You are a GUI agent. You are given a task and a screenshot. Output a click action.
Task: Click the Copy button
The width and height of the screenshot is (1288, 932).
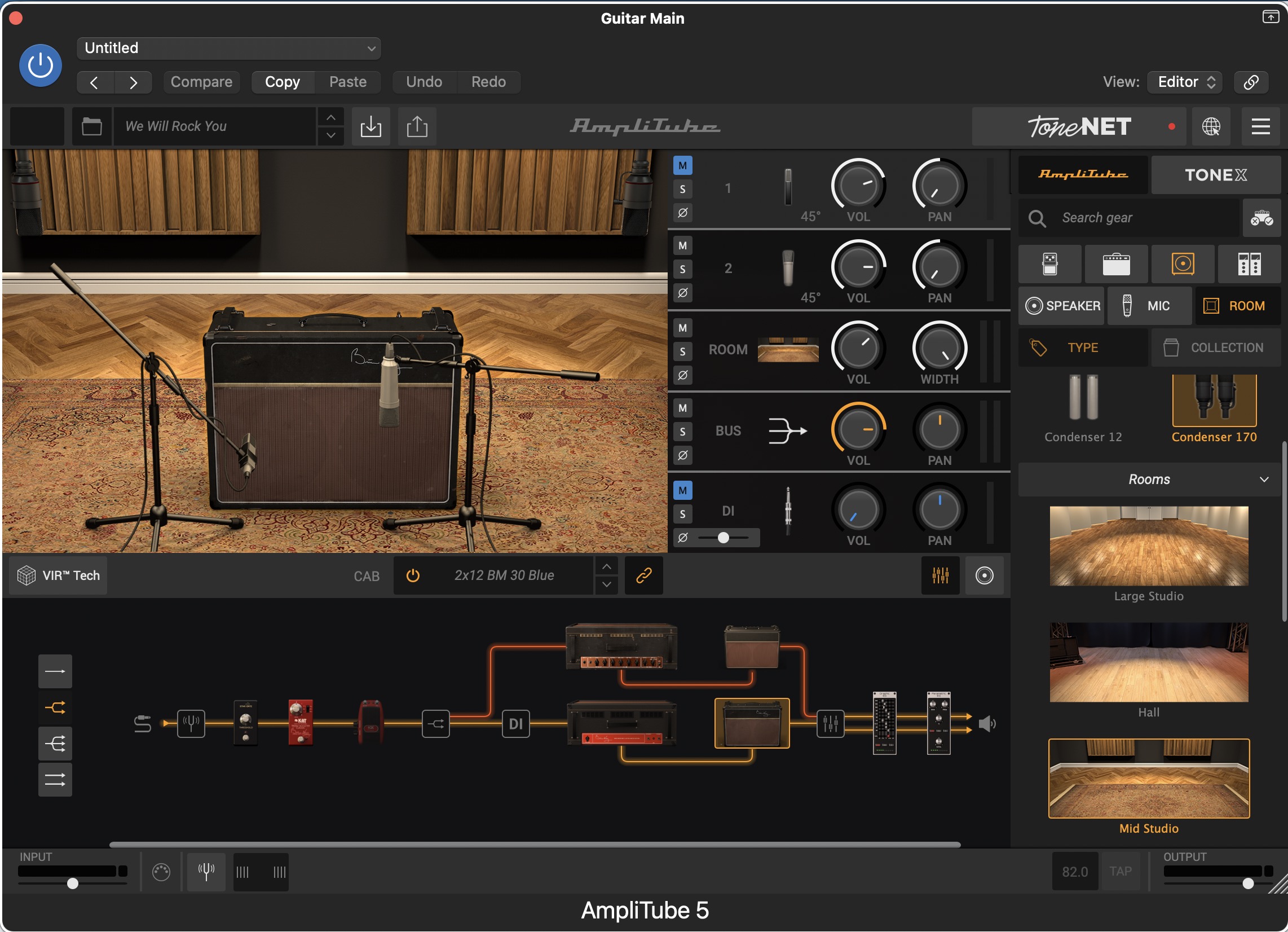[x=283, y=82]
